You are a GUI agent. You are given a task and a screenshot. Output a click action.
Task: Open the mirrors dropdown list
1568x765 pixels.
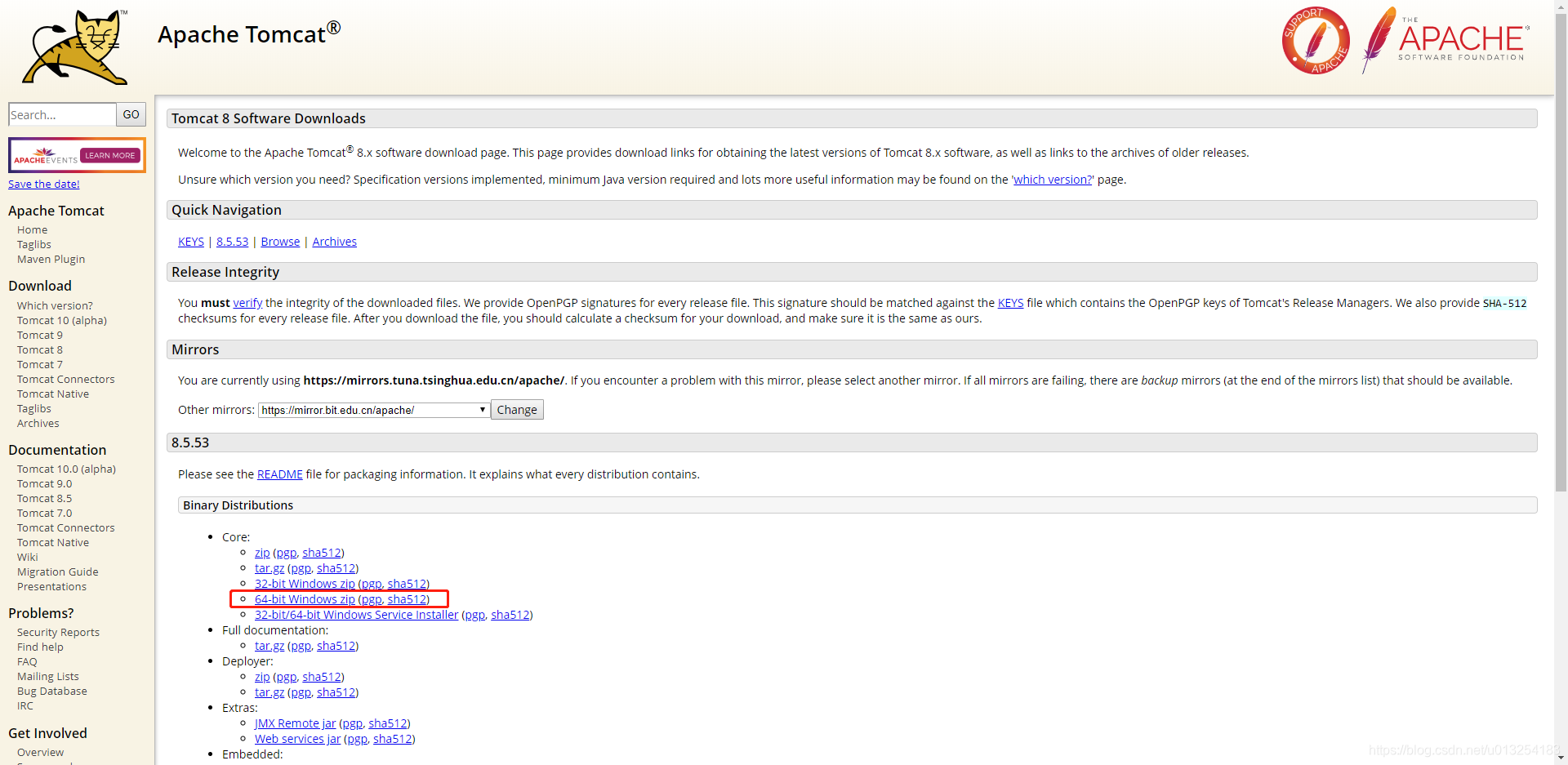click(374, 410)
